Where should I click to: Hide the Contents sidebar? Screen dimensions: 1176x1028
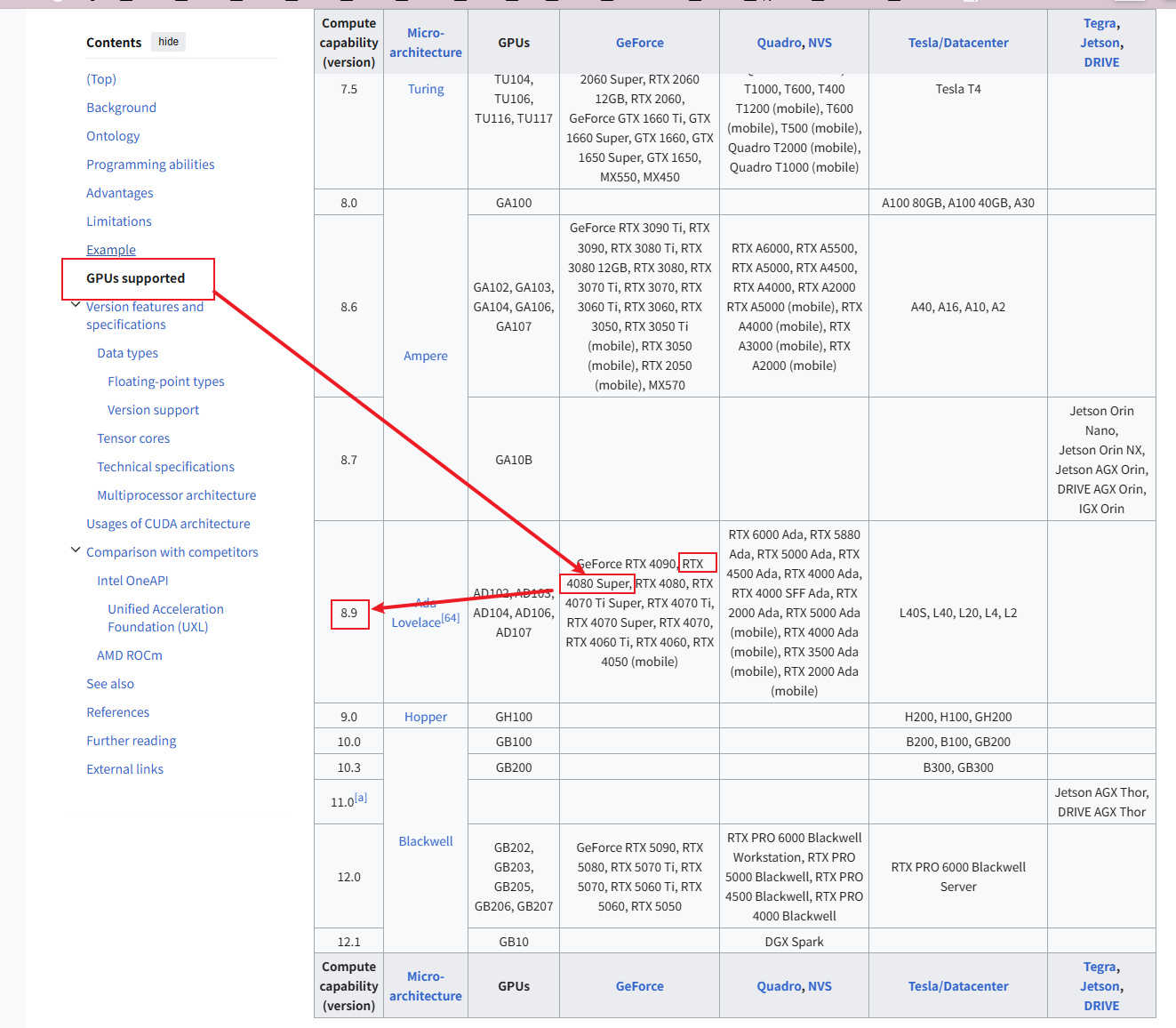click(168, 42)
